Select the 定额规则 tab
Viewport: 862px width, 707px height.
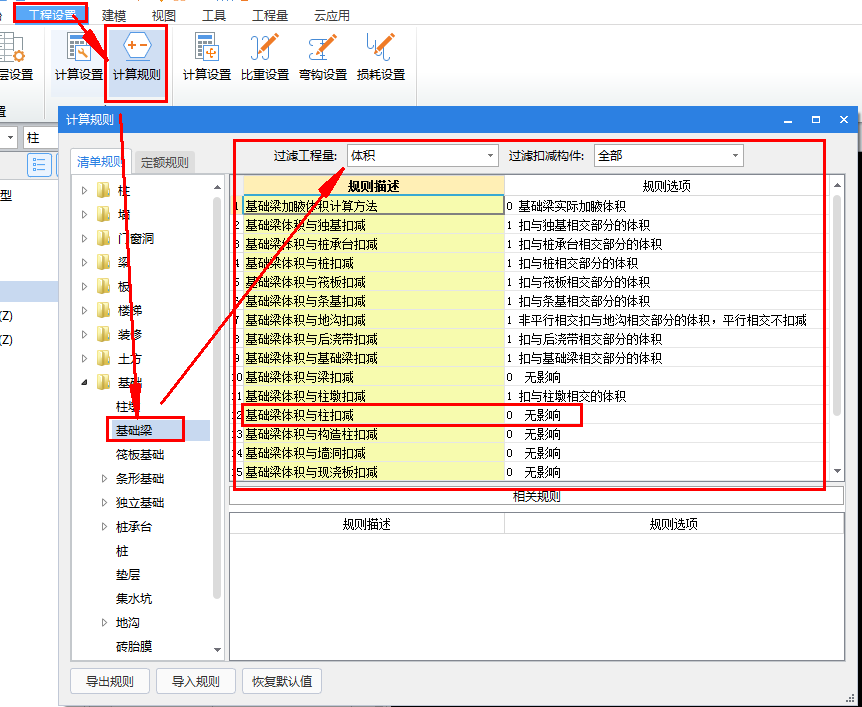[x=164, y=162]
